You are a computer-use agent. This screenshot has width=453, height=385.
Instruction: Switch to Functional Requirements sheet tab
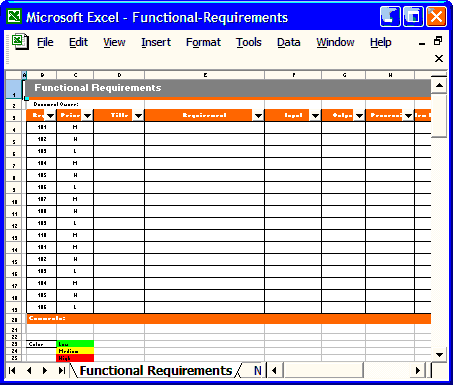click(156, 371)
